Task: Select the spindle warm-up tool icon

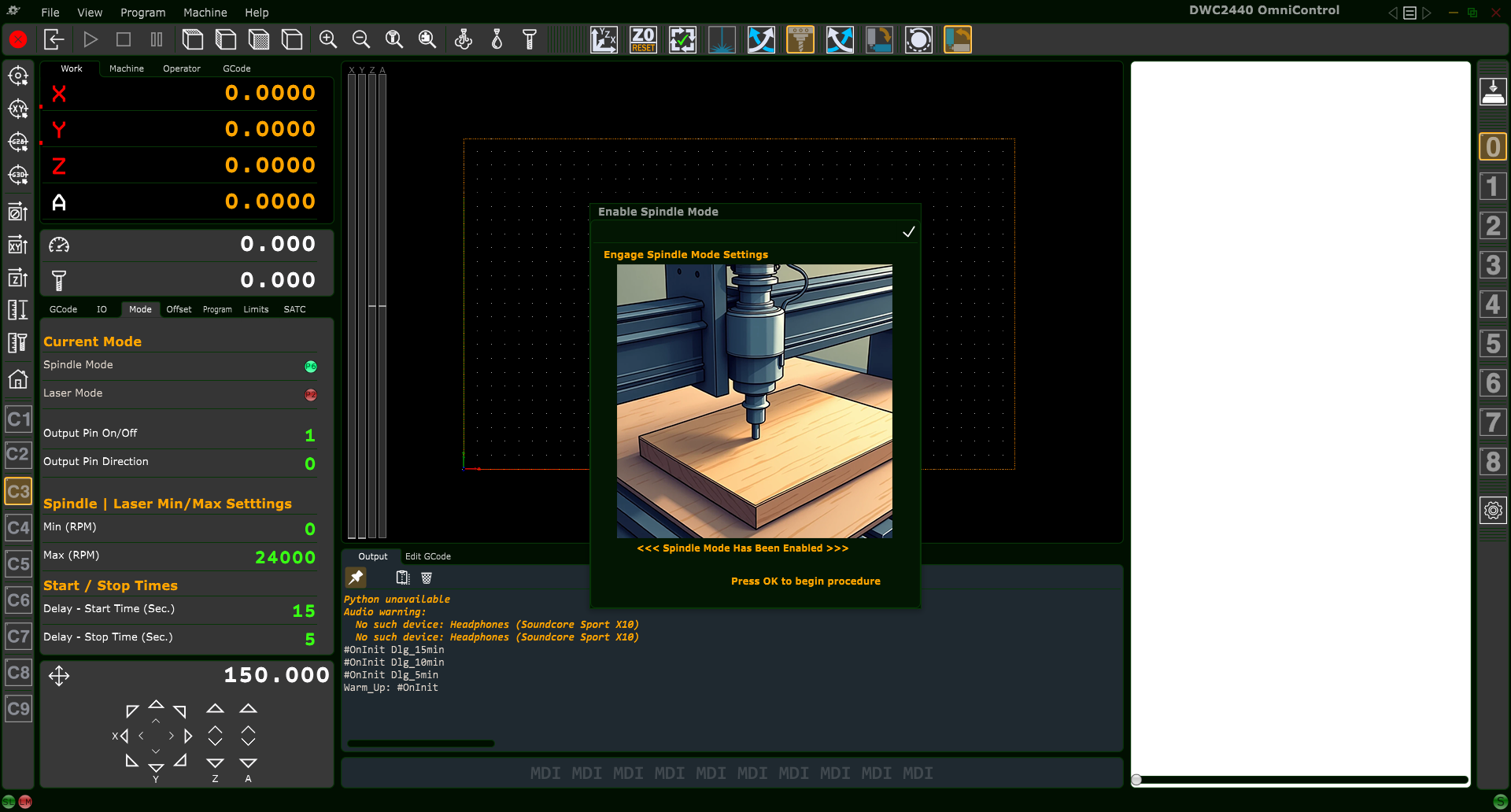Action: [800, 39]
